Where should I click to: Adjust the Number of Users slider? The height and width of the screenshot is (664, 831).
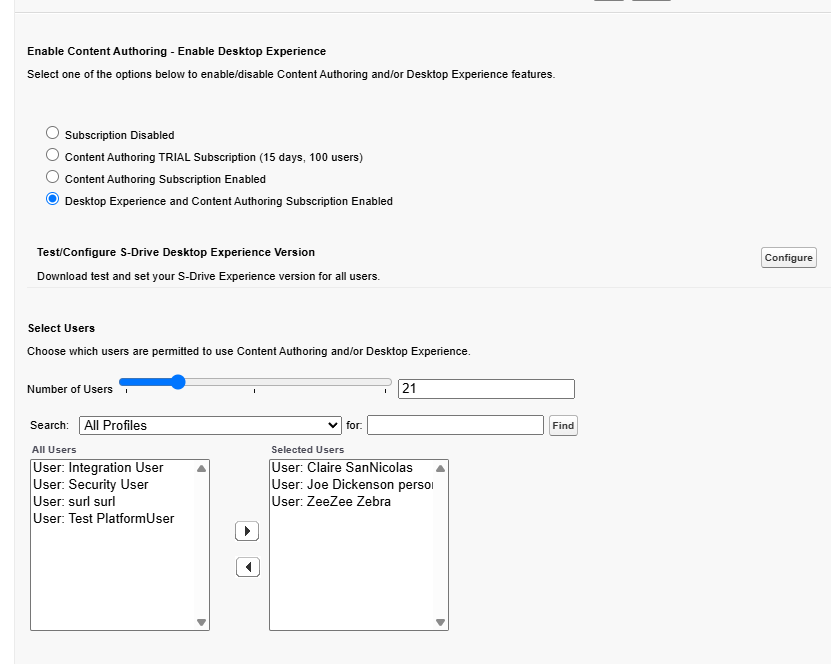178,382
